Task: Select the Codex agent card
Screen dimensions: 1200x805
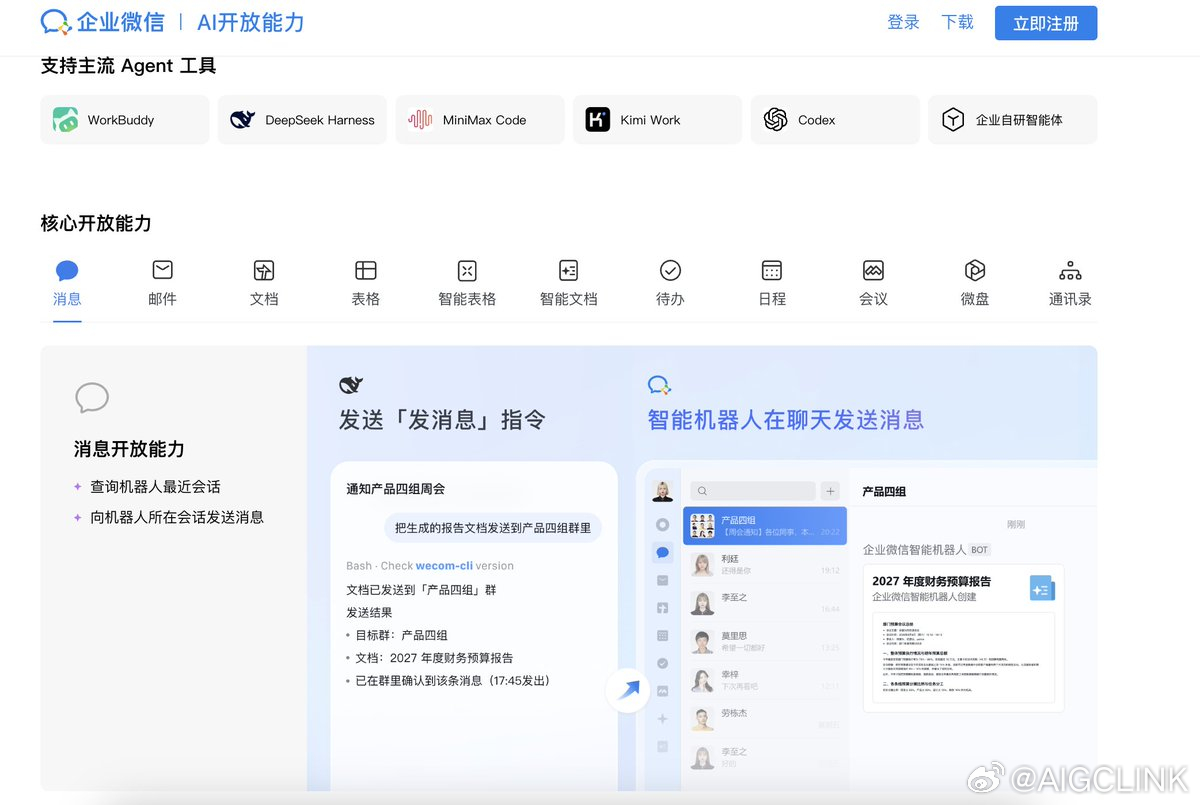Action: (x=835, y=120)
